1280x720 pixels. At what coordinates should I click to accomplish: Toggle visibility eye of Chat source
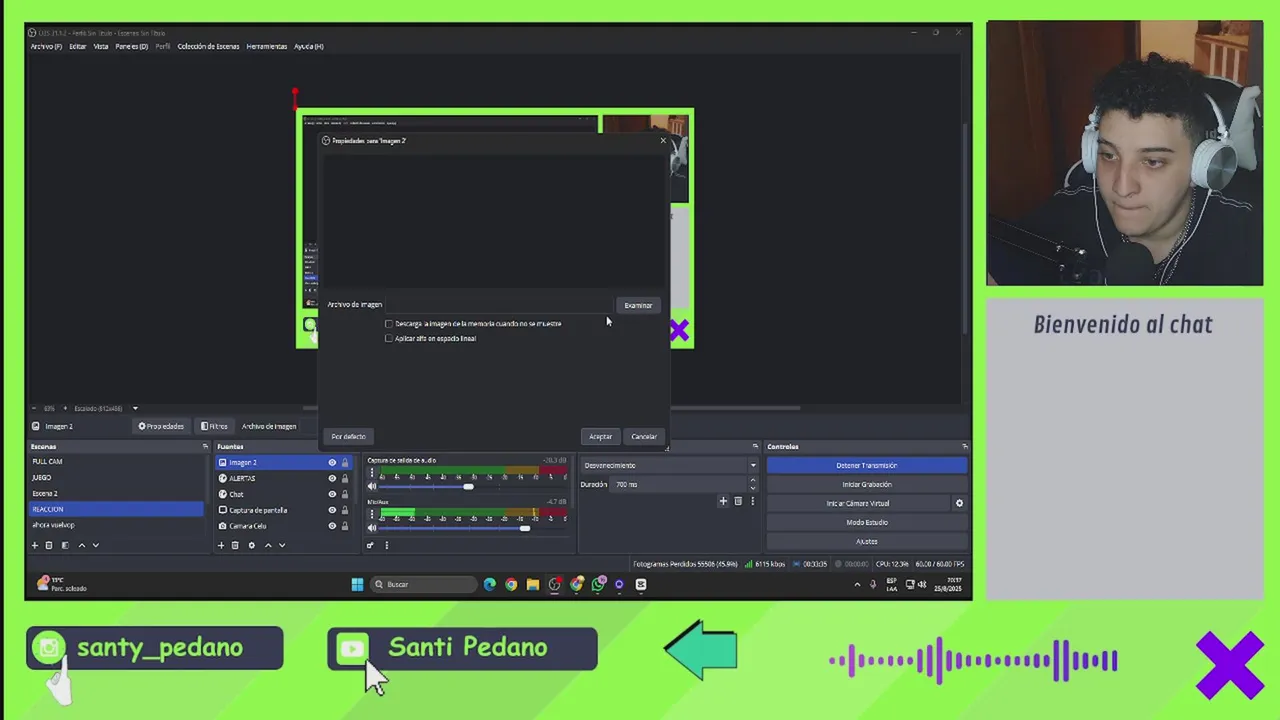click(x=332, y=494)
